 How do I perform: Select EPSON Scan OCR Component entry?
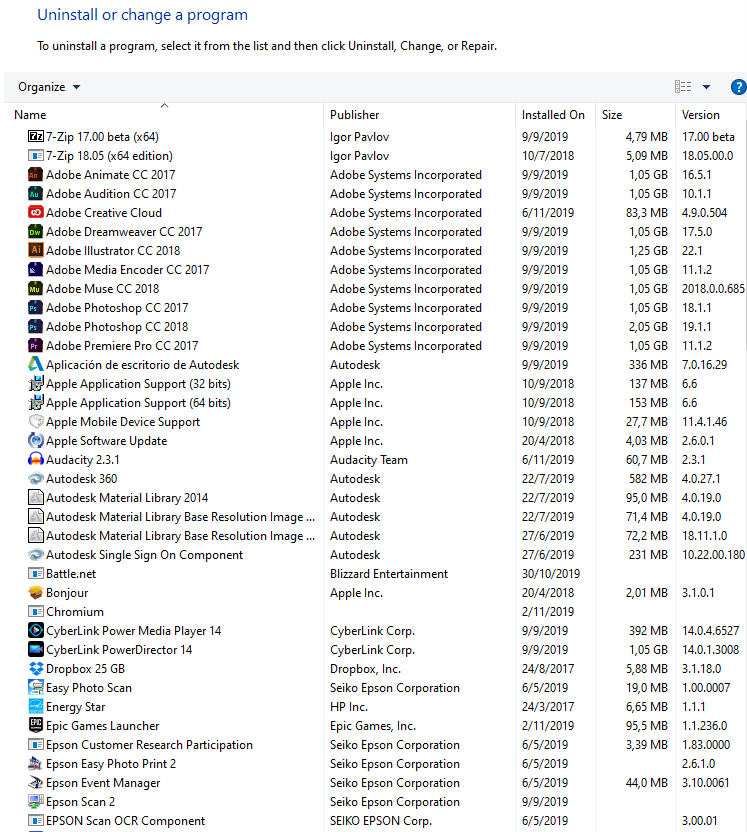click(x=125, y=821)
